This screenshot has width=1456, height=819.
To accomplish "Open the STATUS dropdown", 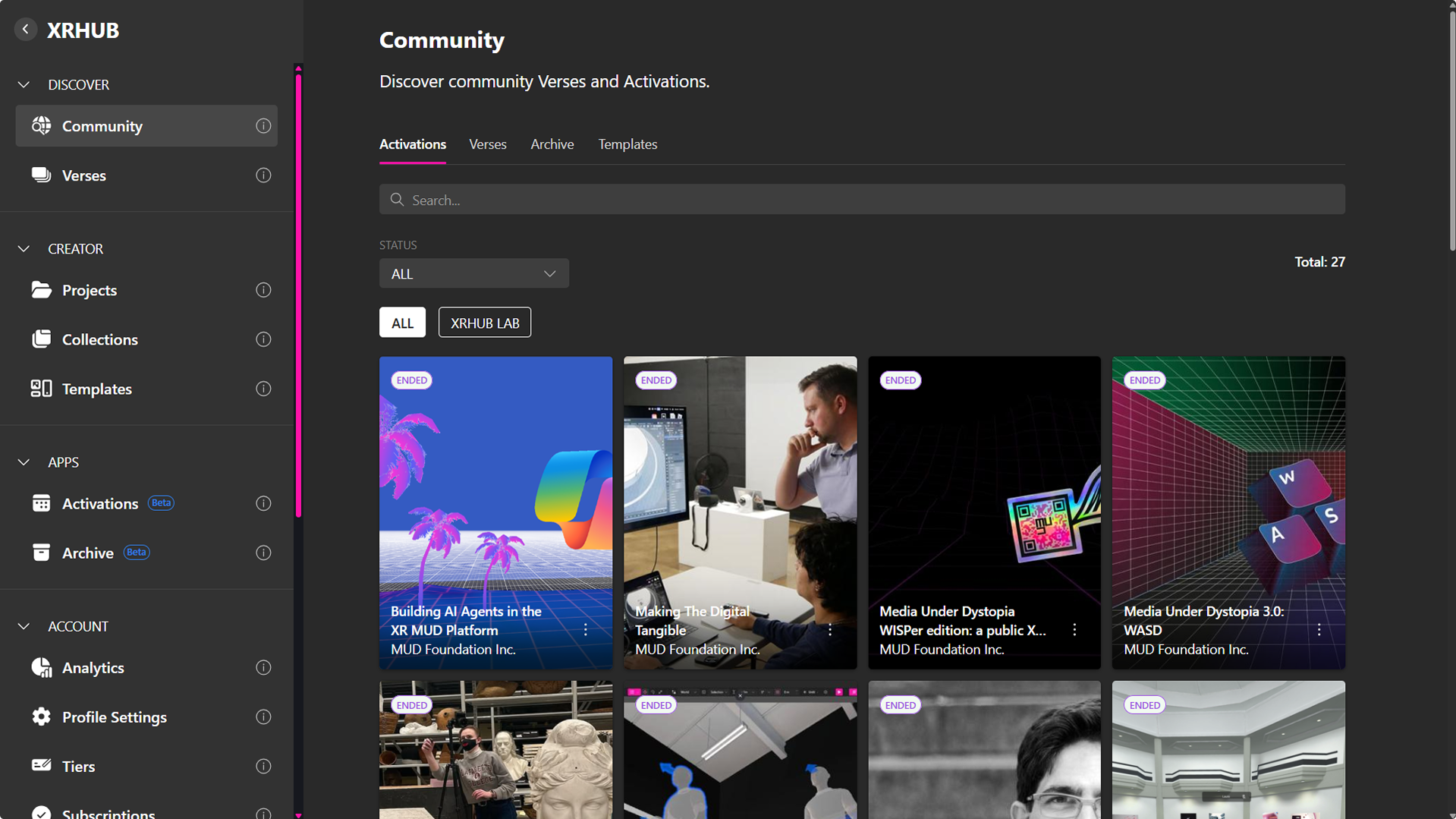I will (473, 273).
